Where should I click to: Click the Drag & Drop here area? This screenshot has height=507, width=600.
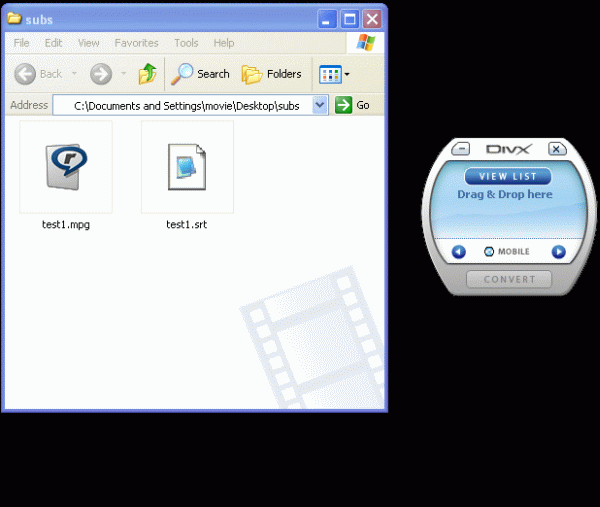505,194
